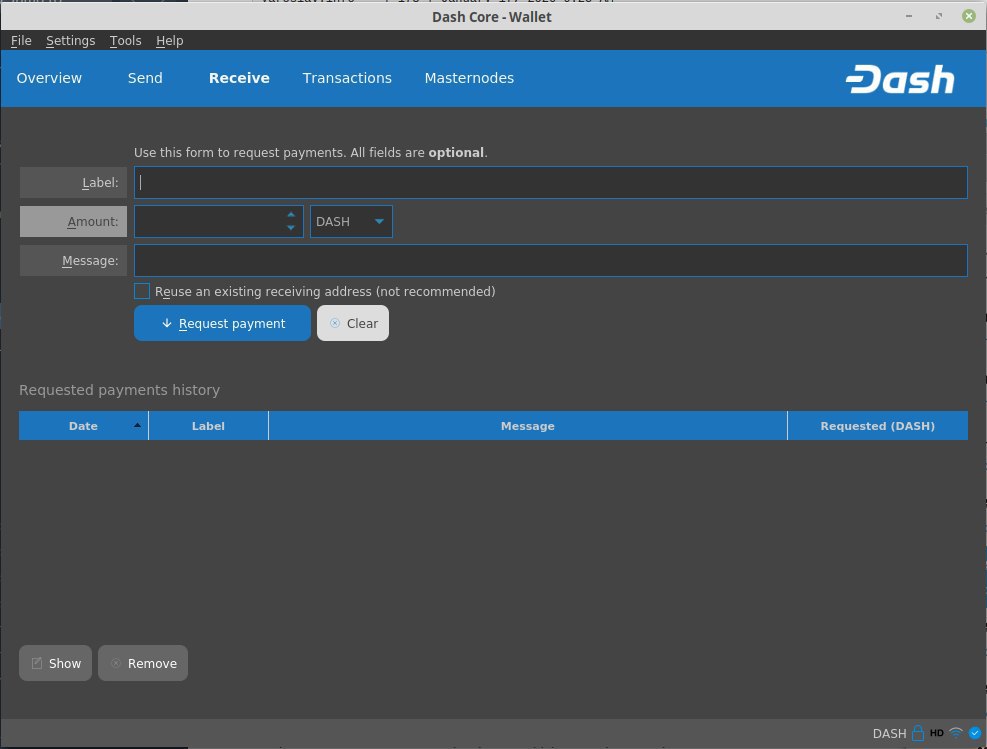The width and height of the screenshot is (987, 749).
Task: Click the Request payment button
Action: (x=222, y=323)
